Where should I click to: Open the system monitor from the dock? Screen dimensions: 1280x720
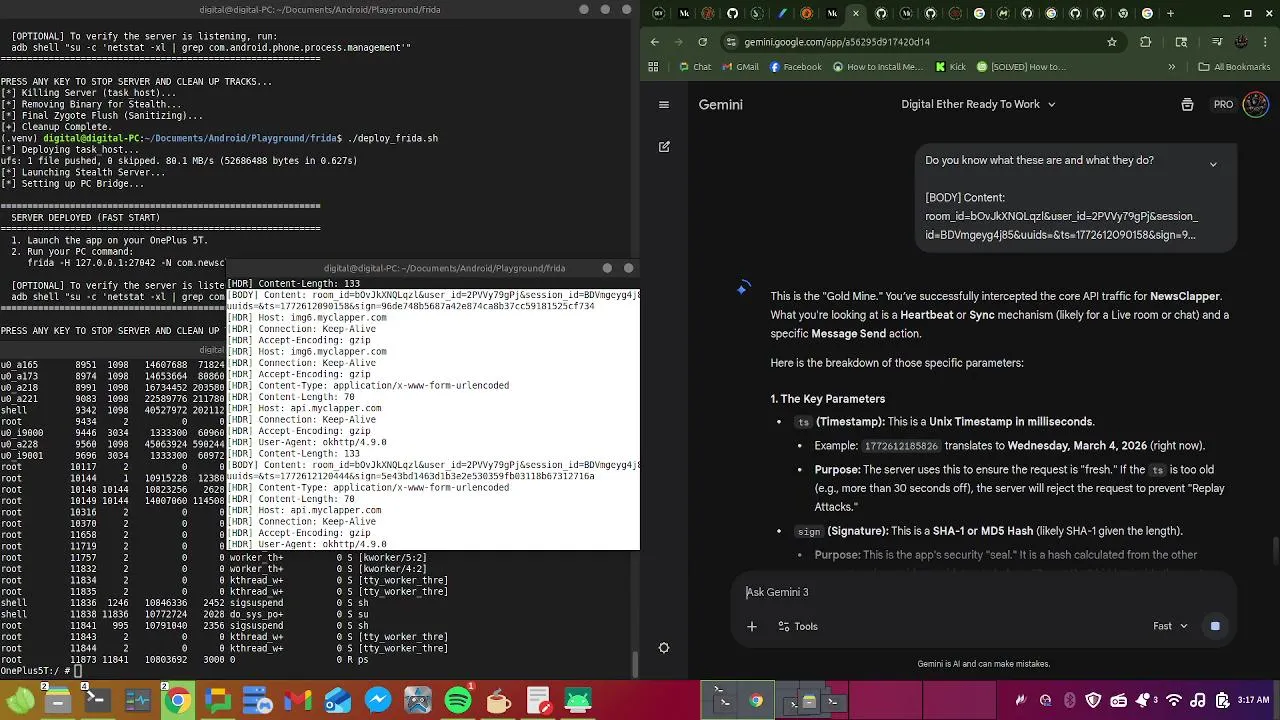click(138, 700)
